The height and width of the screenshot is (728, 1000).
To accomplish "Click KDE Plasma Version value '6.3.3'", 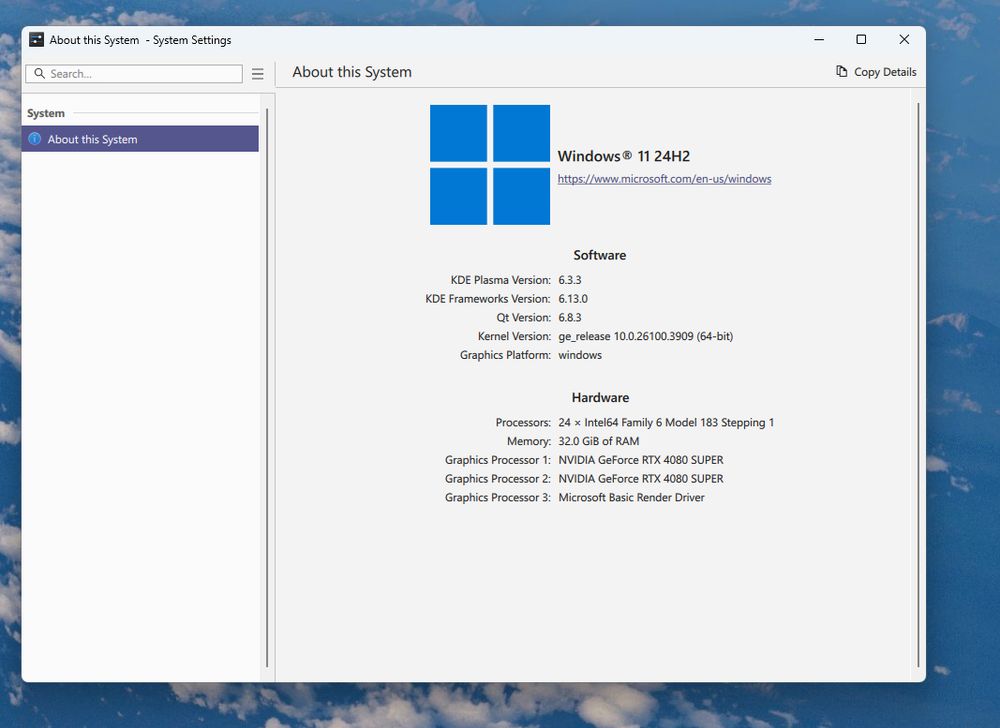I will (x=570, y=280).
